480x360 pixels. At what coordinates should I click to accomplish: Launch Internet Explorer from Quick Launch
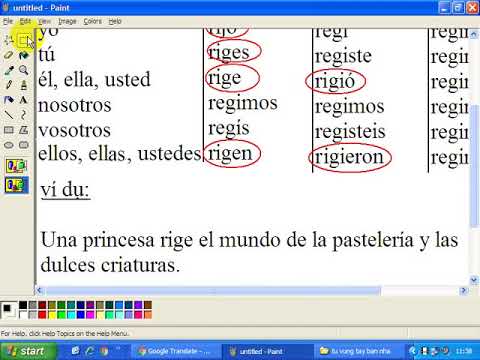(x=89, y=351)
